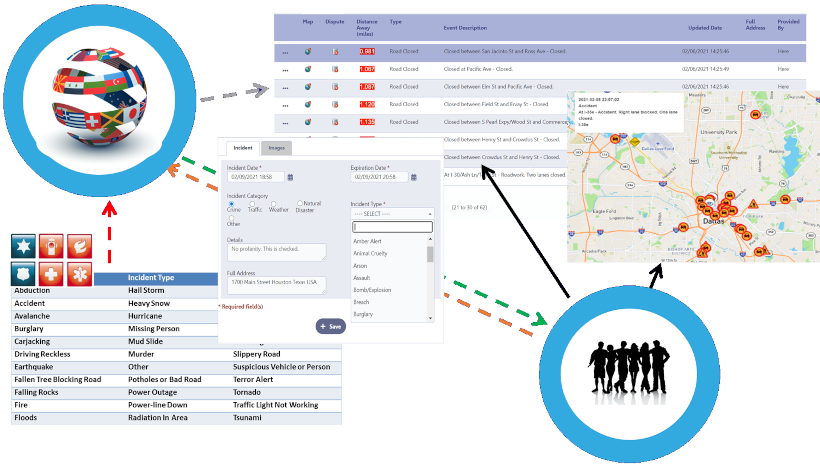820x466 pixels.
Task: Click dispute icon for Closed at Pacific Ave row
Action: tap(335, 69)
